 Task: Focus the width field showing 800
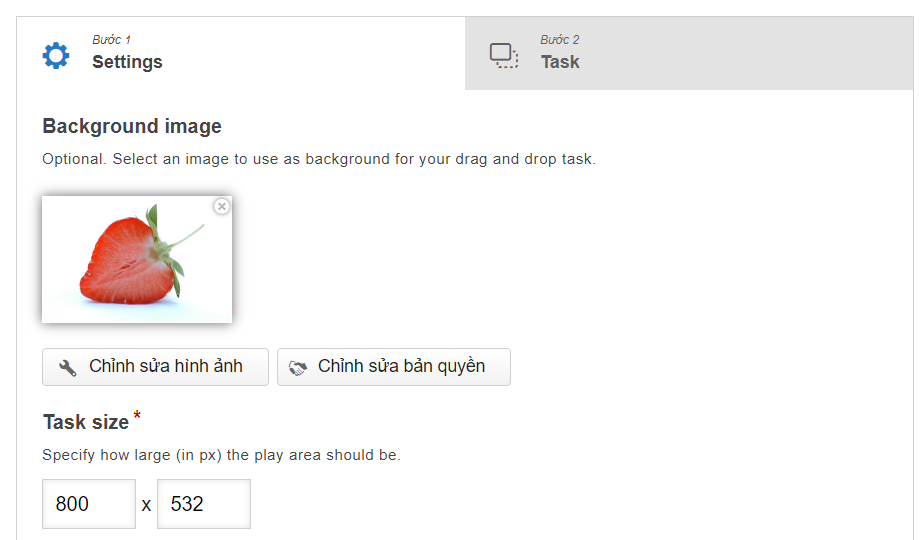(x=89, y=504)
